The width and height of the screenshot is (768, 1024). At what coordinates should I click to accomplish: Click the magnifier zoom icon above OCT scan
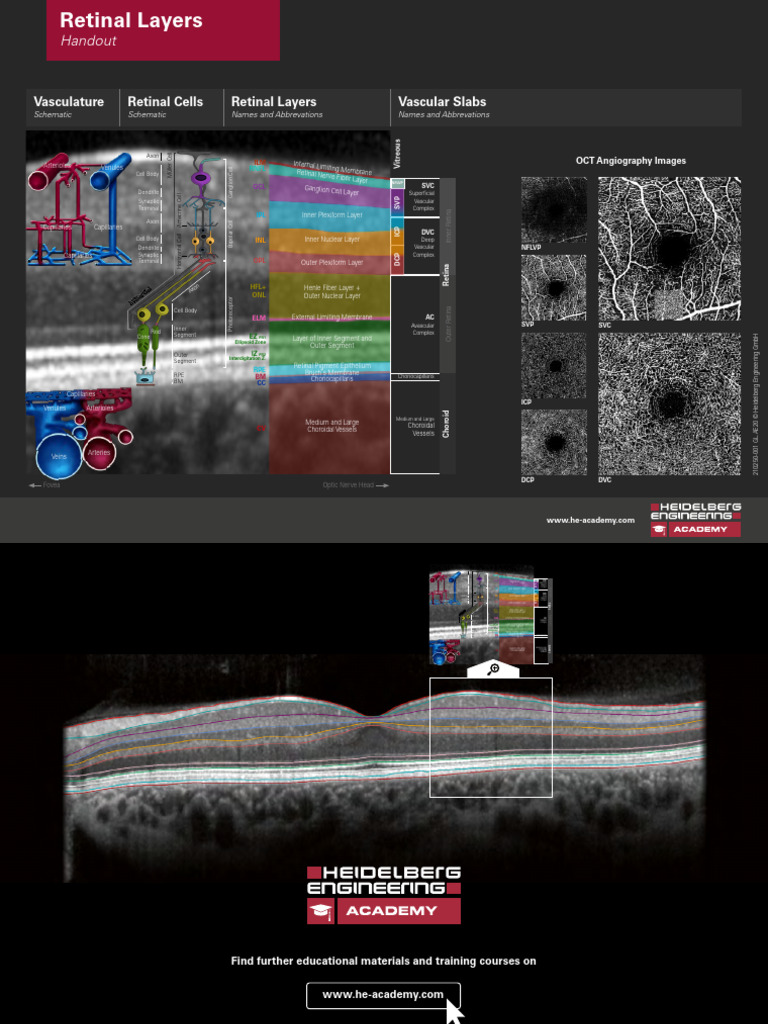coord(494,669)
